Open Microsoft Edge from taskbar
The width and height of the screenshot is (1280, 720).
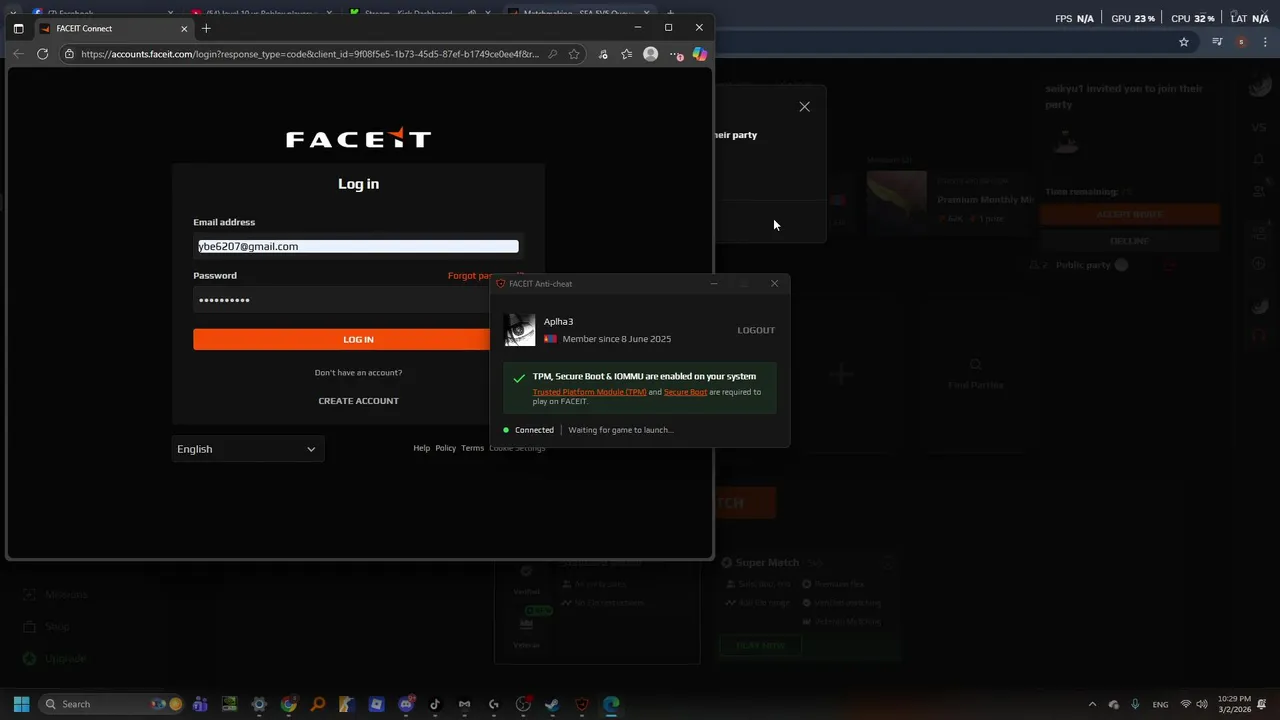pos(611,704)
